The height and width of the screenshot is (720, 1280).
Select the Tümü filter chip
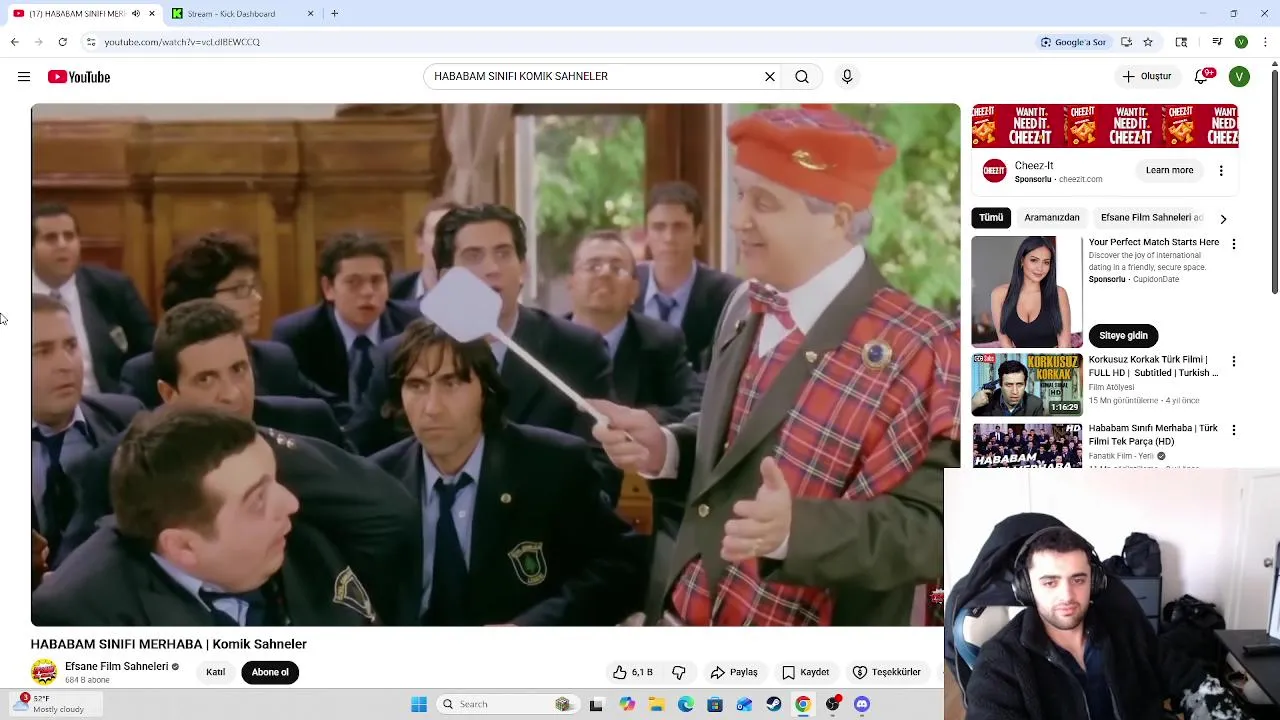point(991,217)
